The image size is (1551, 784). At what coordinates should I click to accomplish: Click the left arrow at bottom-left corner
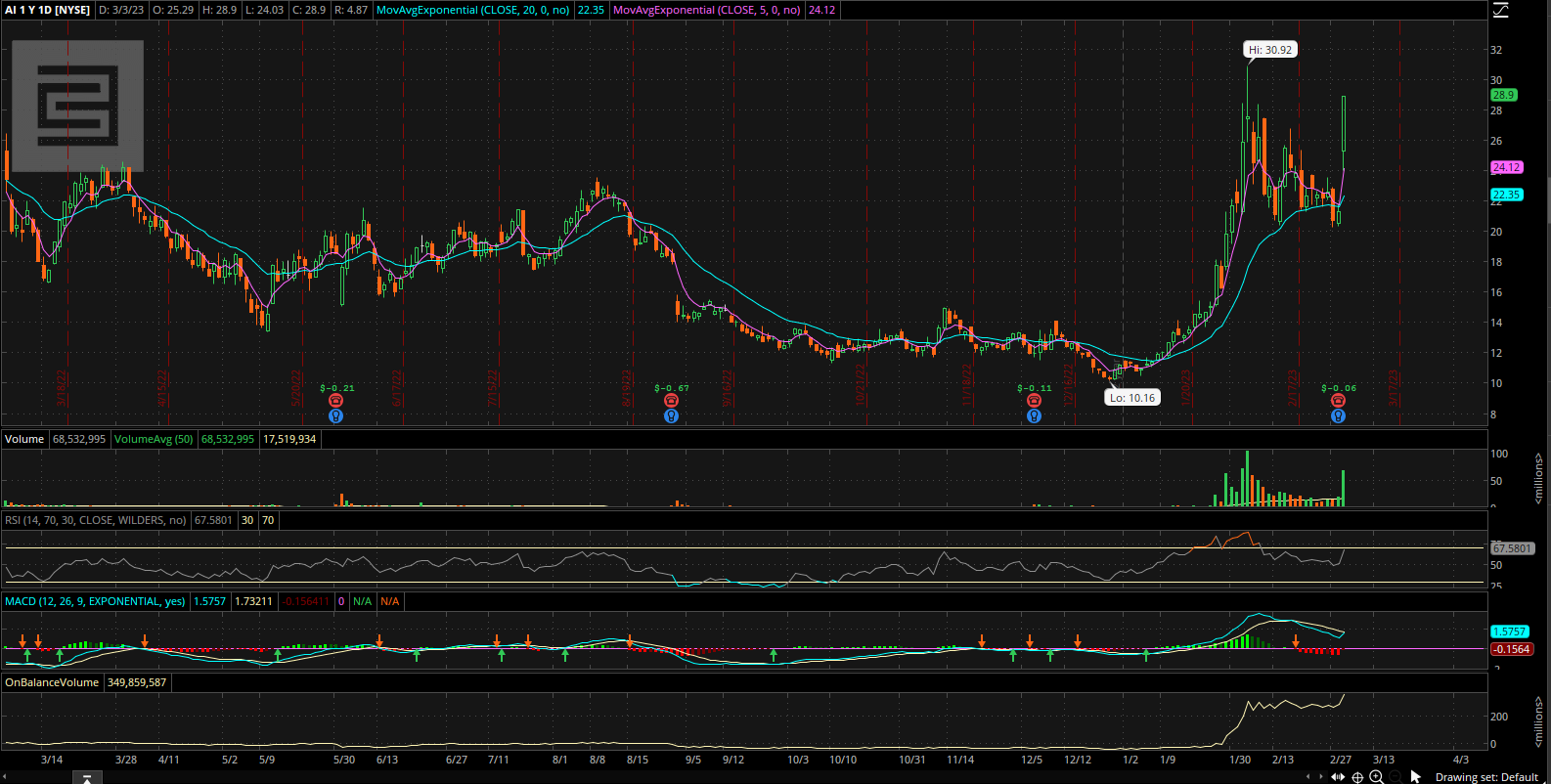pyautogui.click(x=4, y=778)
